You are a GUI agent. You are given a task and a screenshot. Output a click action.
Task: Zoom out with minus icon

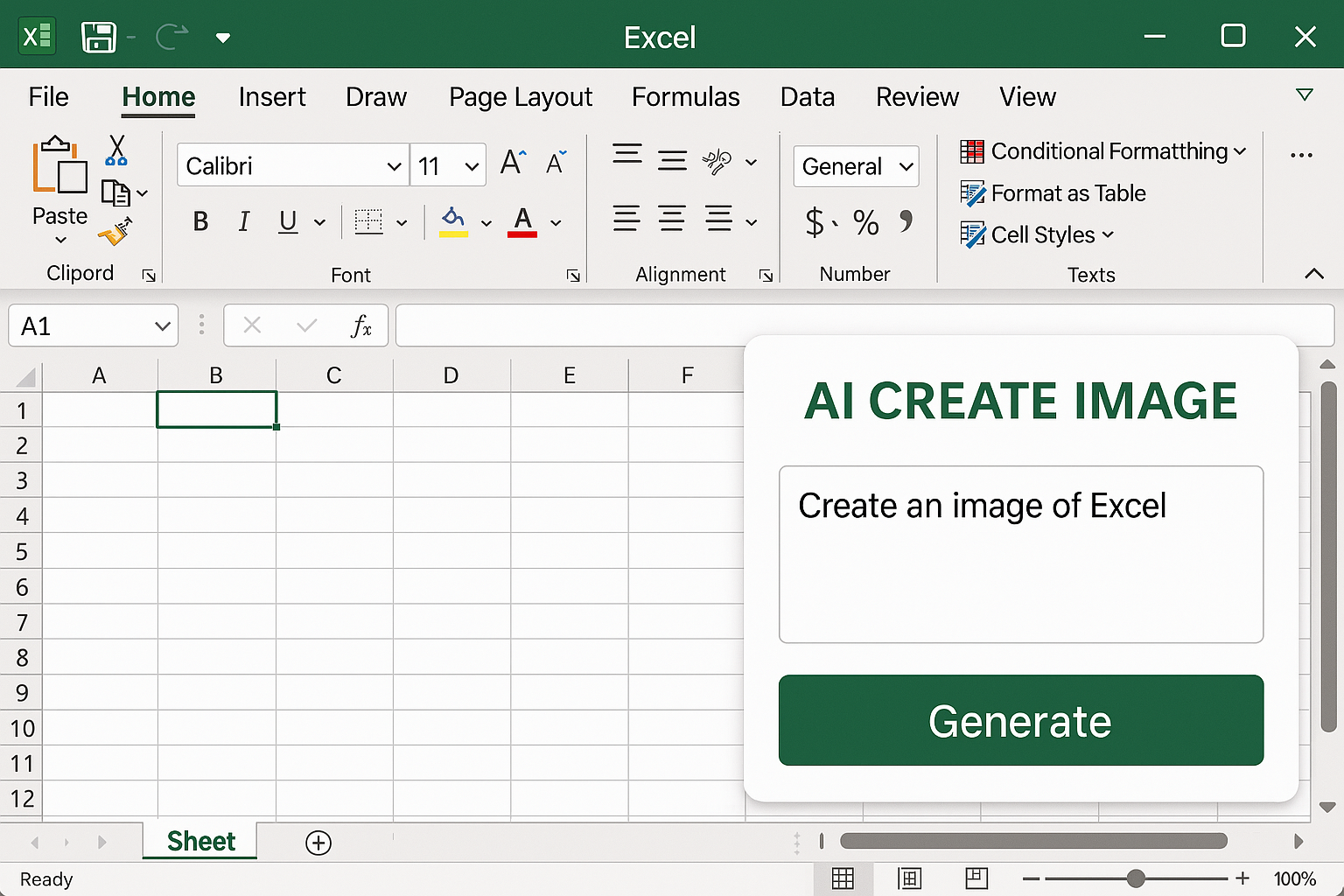pos(1032,878)
